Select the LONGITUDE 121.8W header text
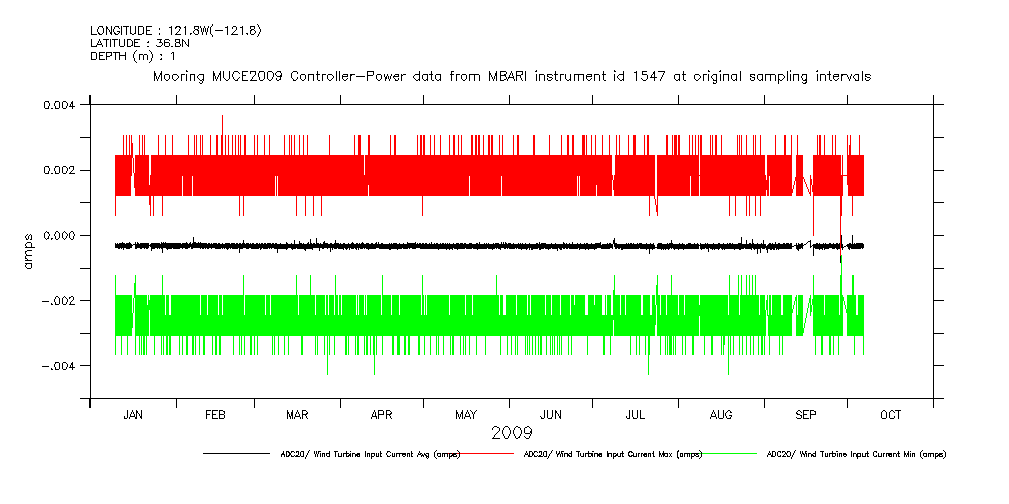This screenshot has height=504, width=1009. point(175,31)
